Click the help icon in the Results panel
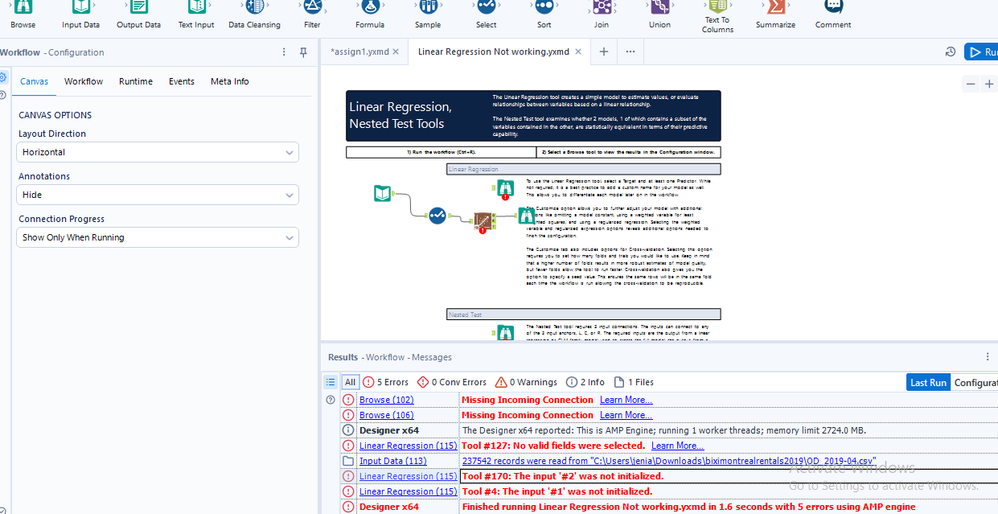 330,400
